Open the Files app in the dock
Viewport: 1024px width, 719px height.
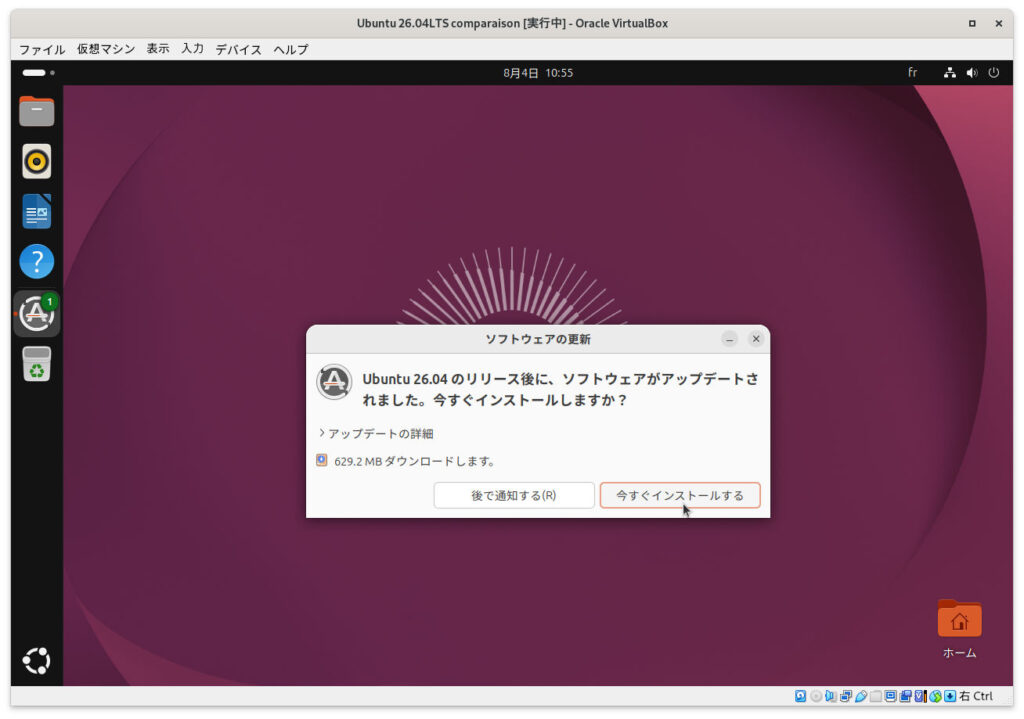[x=37, y=112]
